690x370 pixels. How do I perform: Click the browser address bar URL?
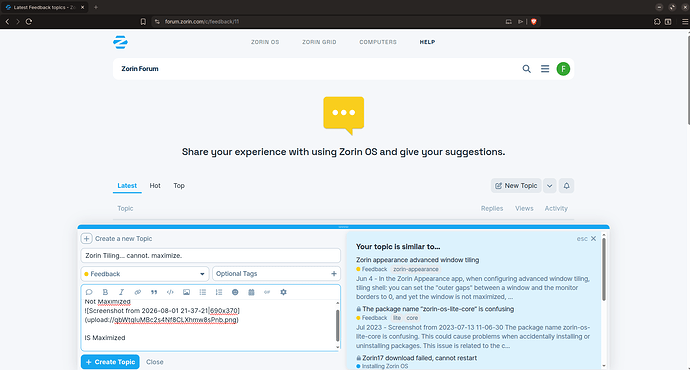click(x=202, y=22)
